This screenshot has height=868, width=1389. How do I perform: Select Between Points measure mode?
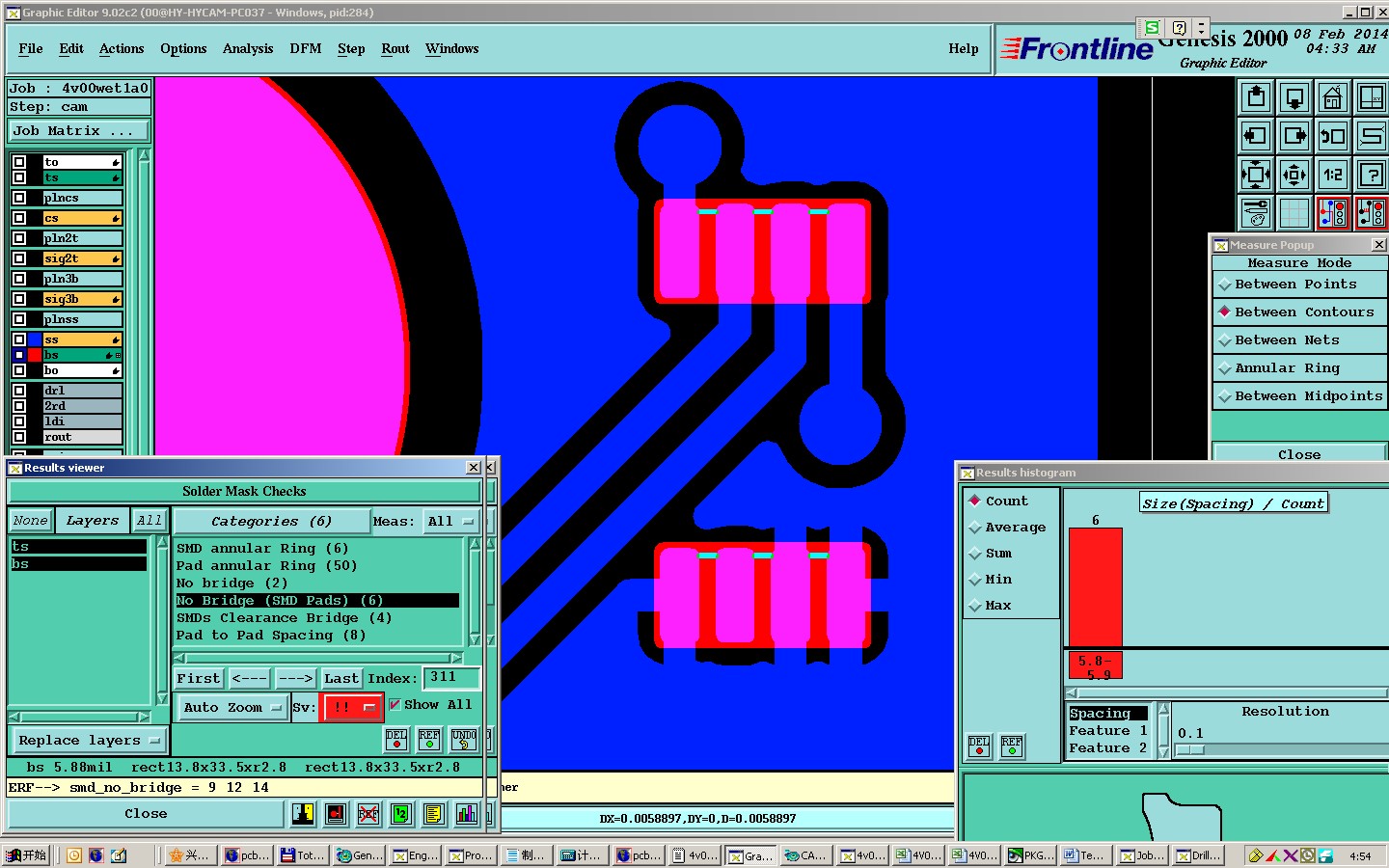pyautogui.click(x=1299, y=285)
